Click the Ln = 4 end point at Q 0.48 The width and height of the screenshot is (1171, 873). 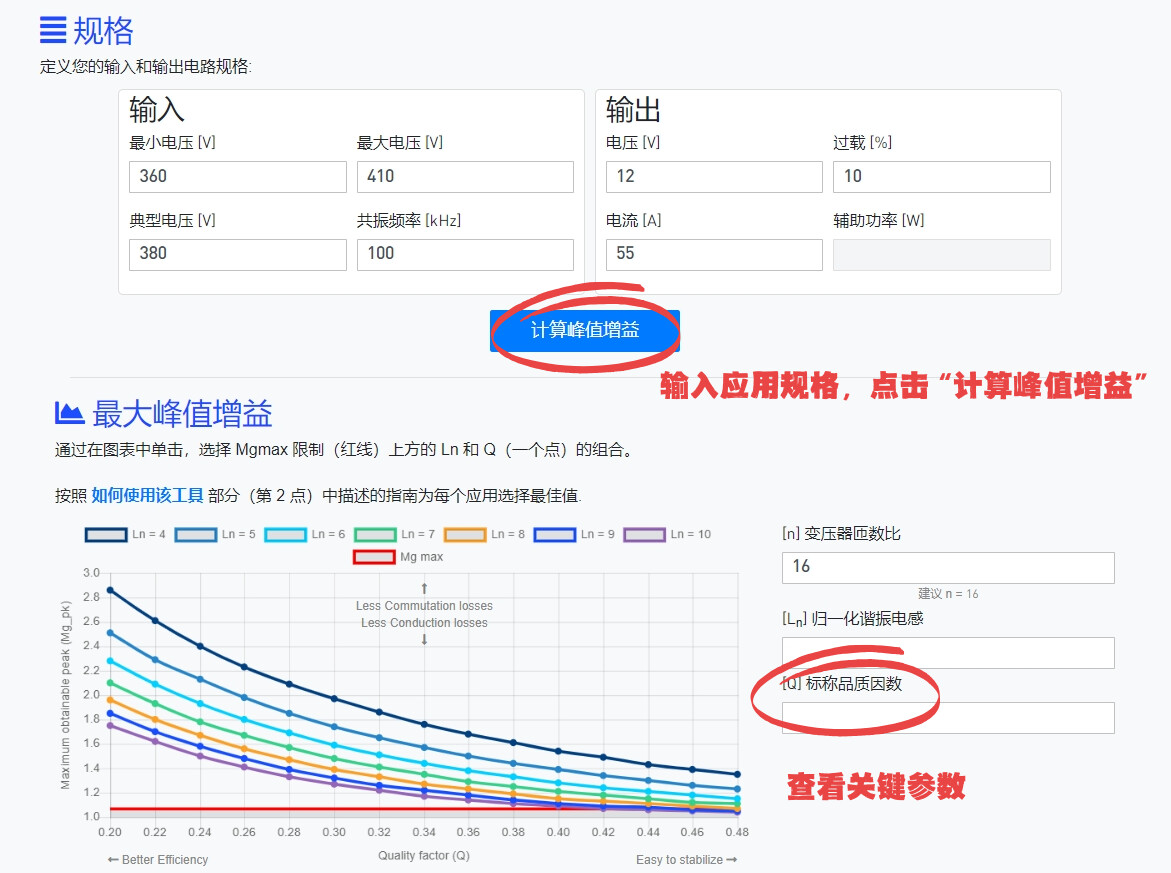coord(737,774)
